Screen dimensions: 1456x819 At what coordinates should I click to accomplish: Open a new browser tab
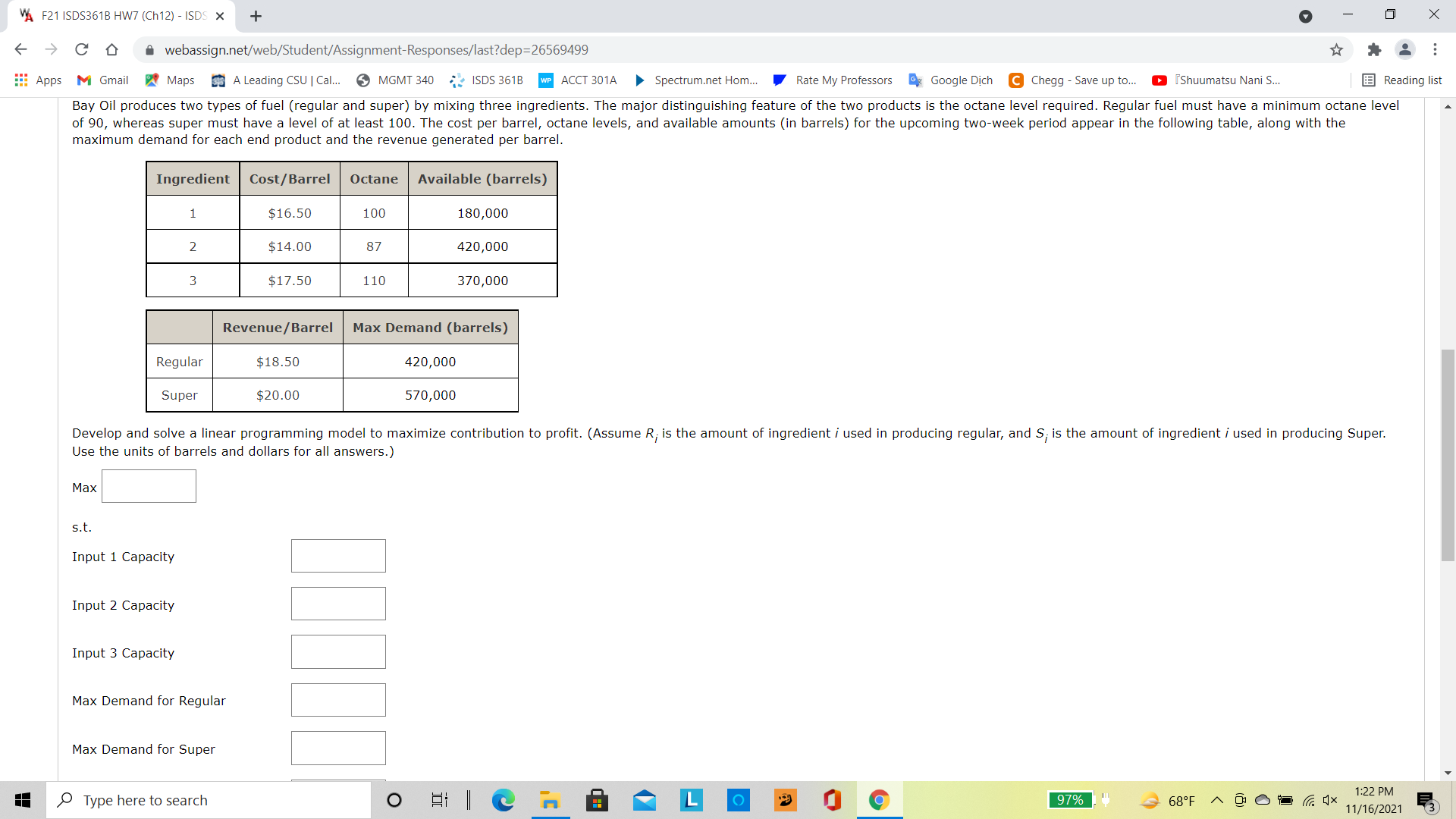256,15
